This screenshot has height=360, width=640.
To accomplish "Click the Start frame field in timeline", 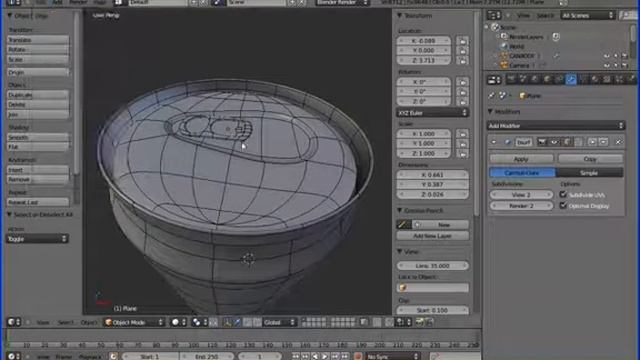I will tap(150, 356).
